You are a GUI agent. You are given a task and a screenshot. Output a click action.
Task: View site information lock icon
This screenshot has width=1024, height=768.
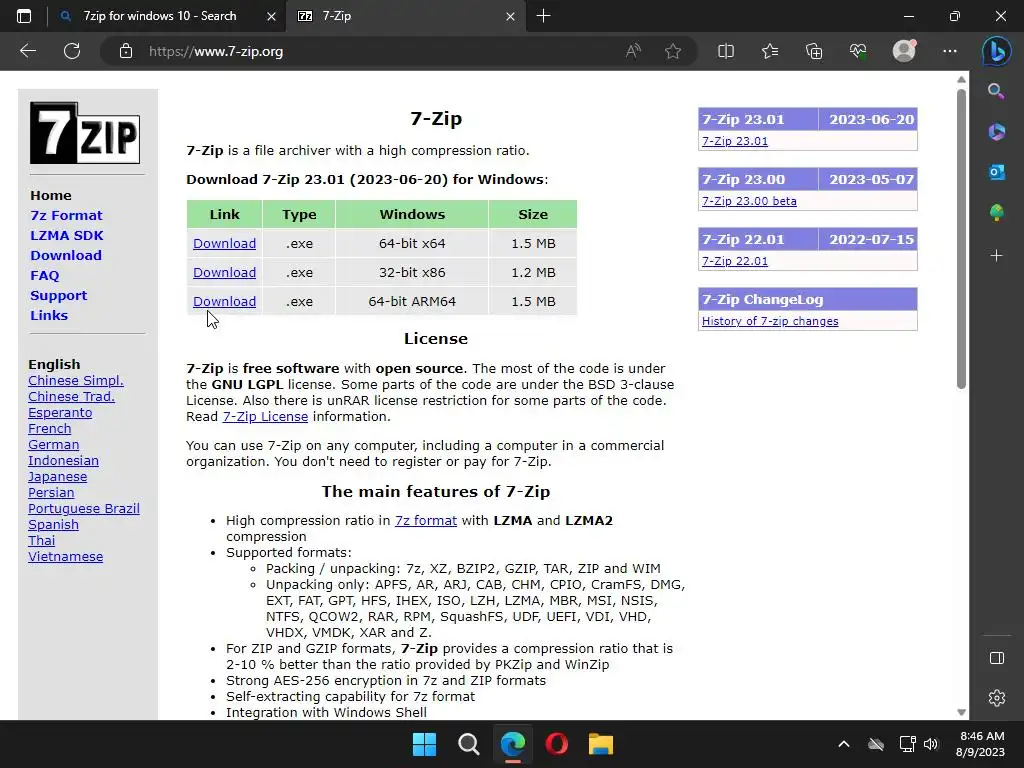tap(126, 51)
